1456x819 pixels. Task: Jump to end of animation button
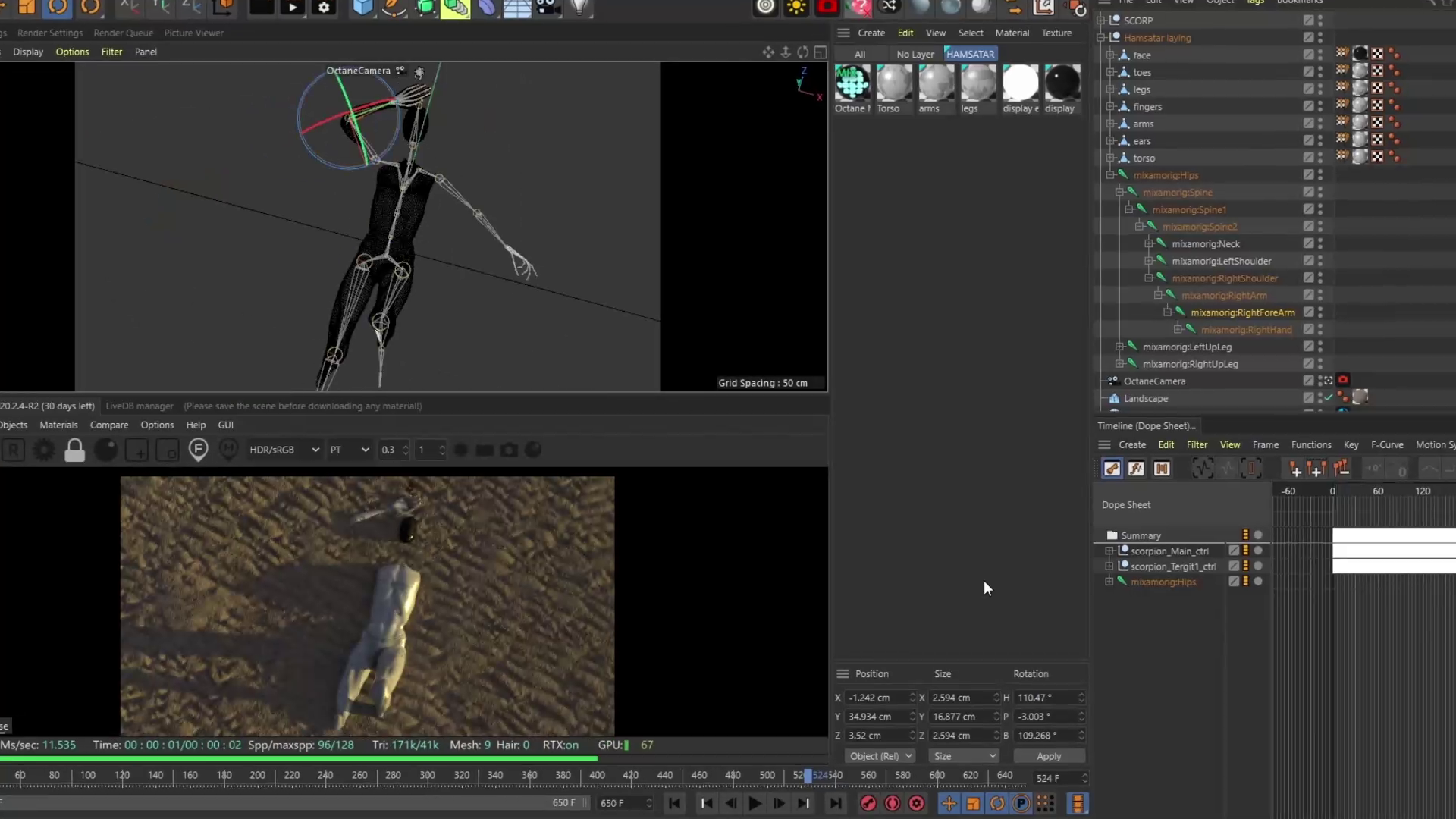(x=835, y=803)
